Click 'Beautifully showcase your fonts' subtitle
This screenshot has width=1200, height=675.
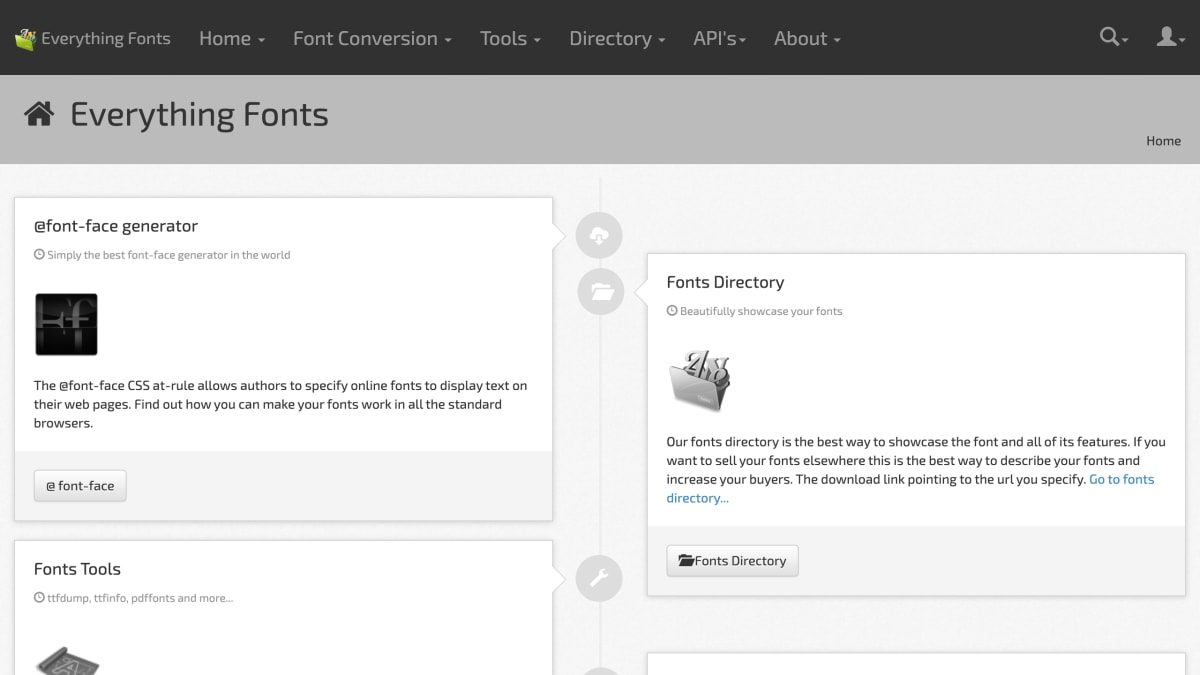(x=761, y=311)
